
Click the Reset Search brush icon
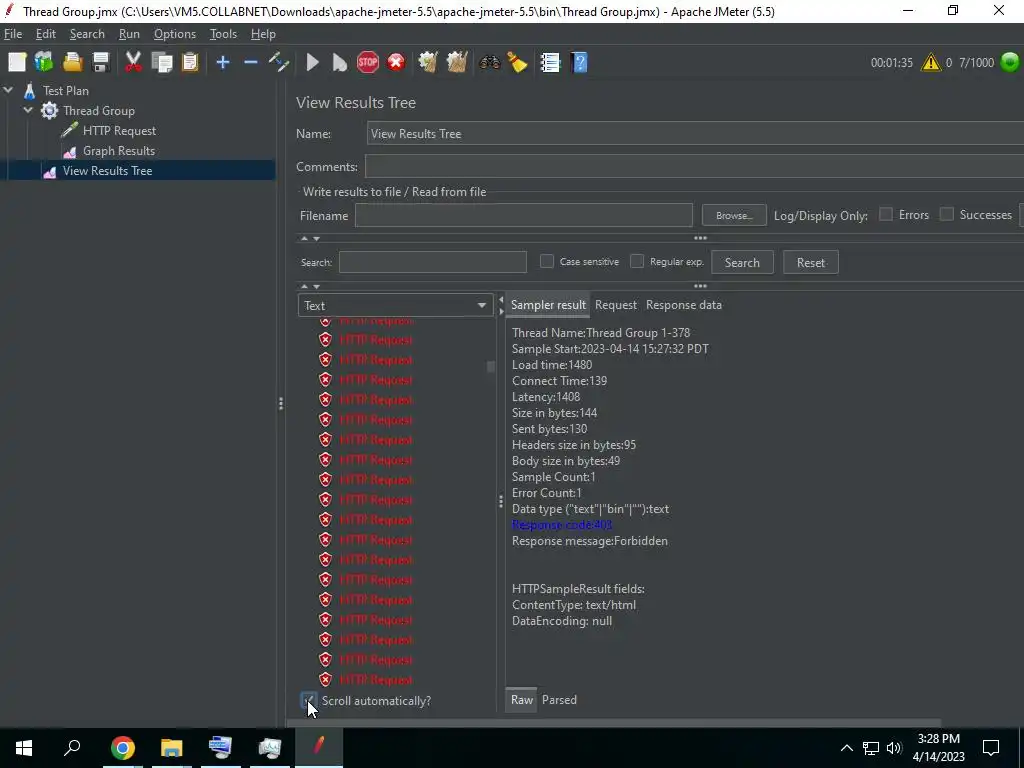pyautogui.click(x=517, y=62)
